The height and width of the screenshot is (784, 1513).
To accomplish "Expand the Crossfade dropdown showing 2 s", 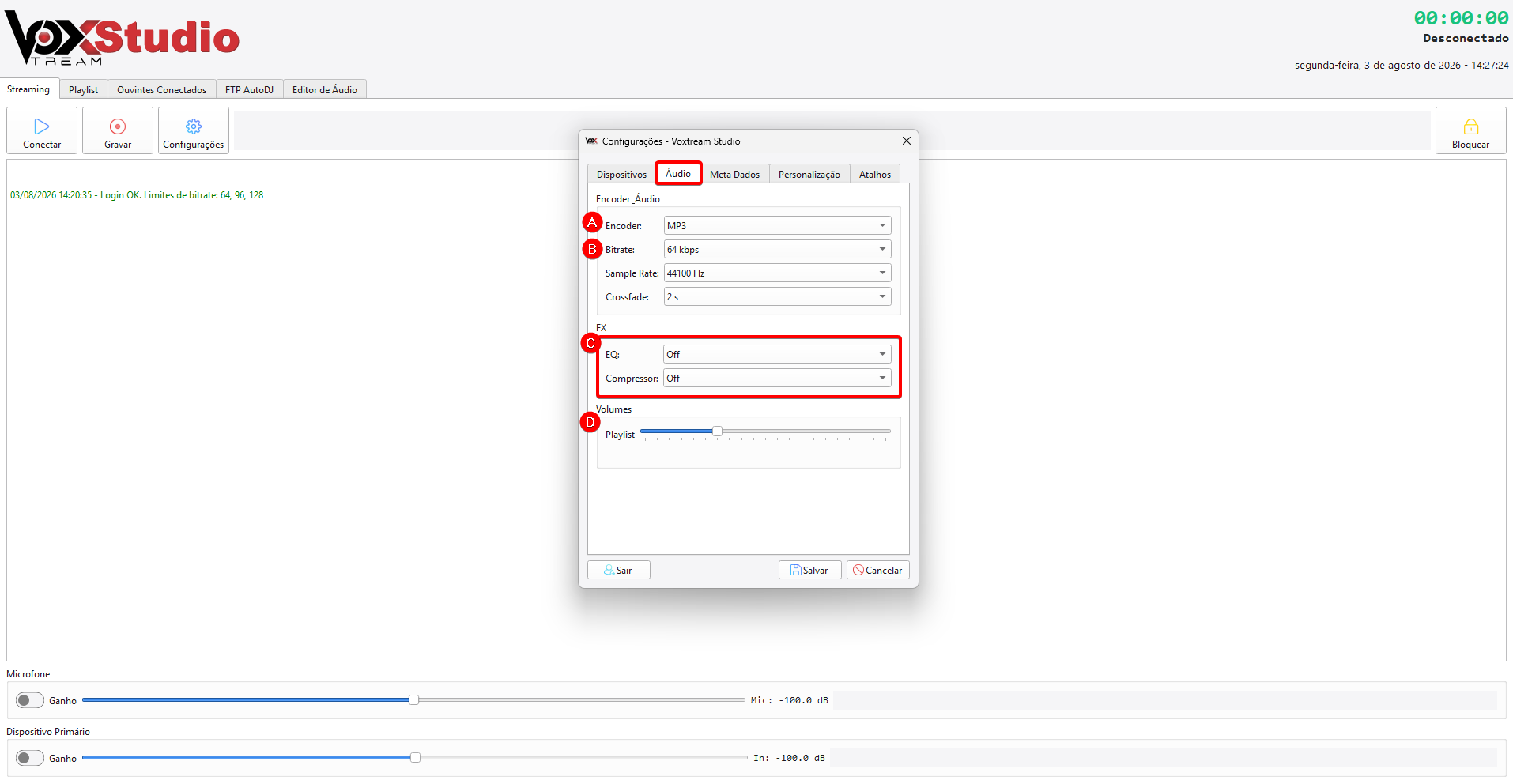I will [x=777, y=297].
